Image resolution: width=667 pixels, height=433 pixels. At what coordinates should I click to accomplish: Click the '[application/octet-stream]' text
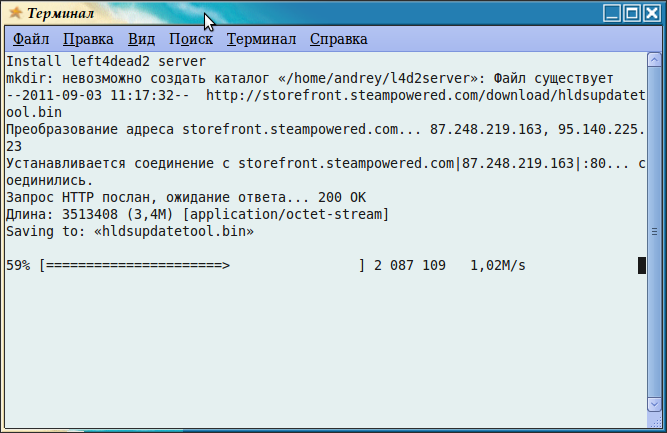tap(285, 214)
